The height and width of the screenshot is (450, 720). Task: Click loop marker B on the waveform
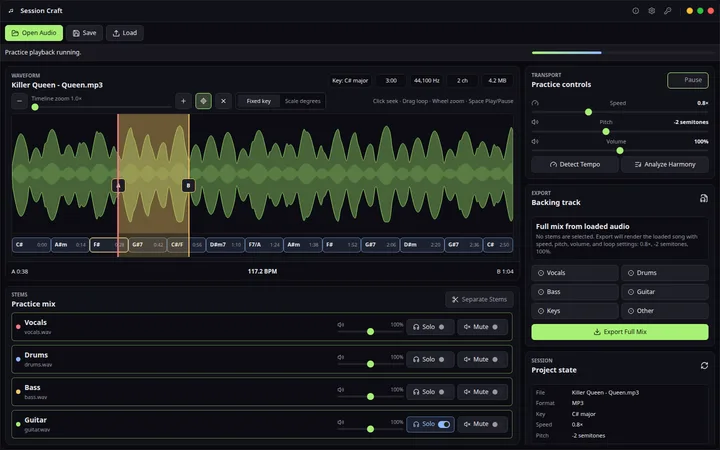pos(188,186)
